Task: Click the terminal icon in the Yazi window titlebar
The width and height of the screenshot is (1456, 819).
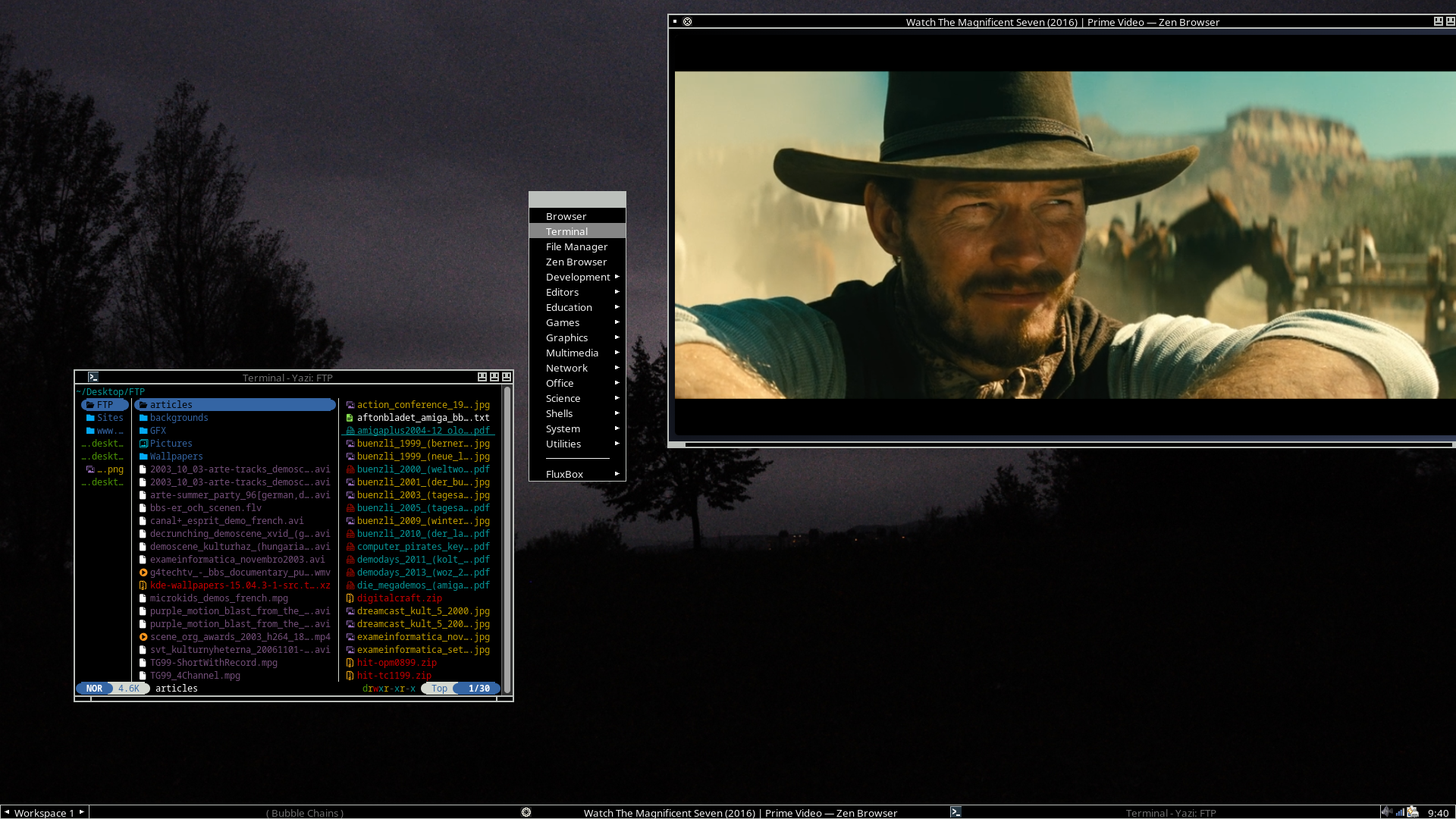Action: click(x=93, y=377)
